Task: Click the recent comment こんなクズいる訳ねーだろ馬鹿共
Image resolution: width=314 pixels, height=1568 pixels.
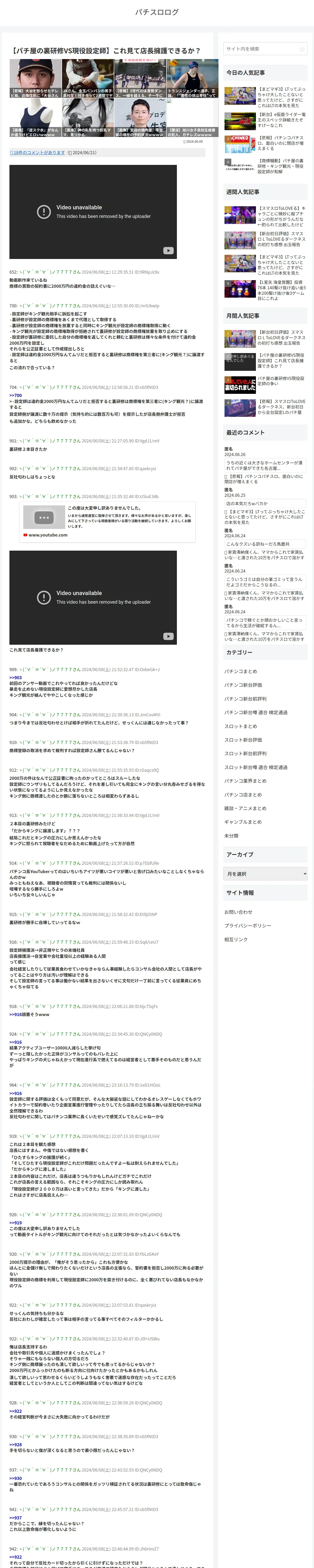Action: tap(265, 544)
